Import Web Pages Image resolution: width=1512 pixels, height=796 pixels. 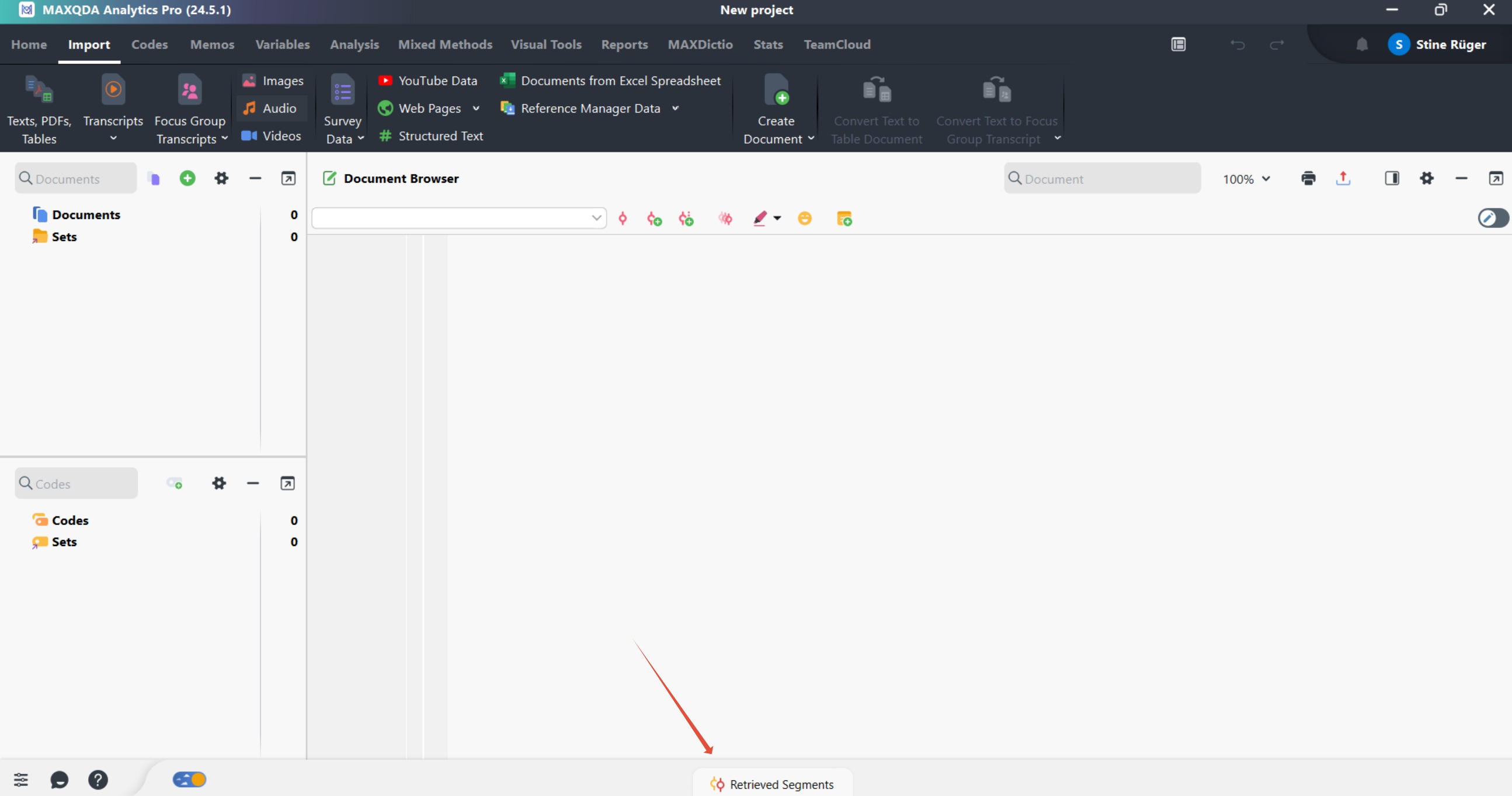[x=420, y=108]
